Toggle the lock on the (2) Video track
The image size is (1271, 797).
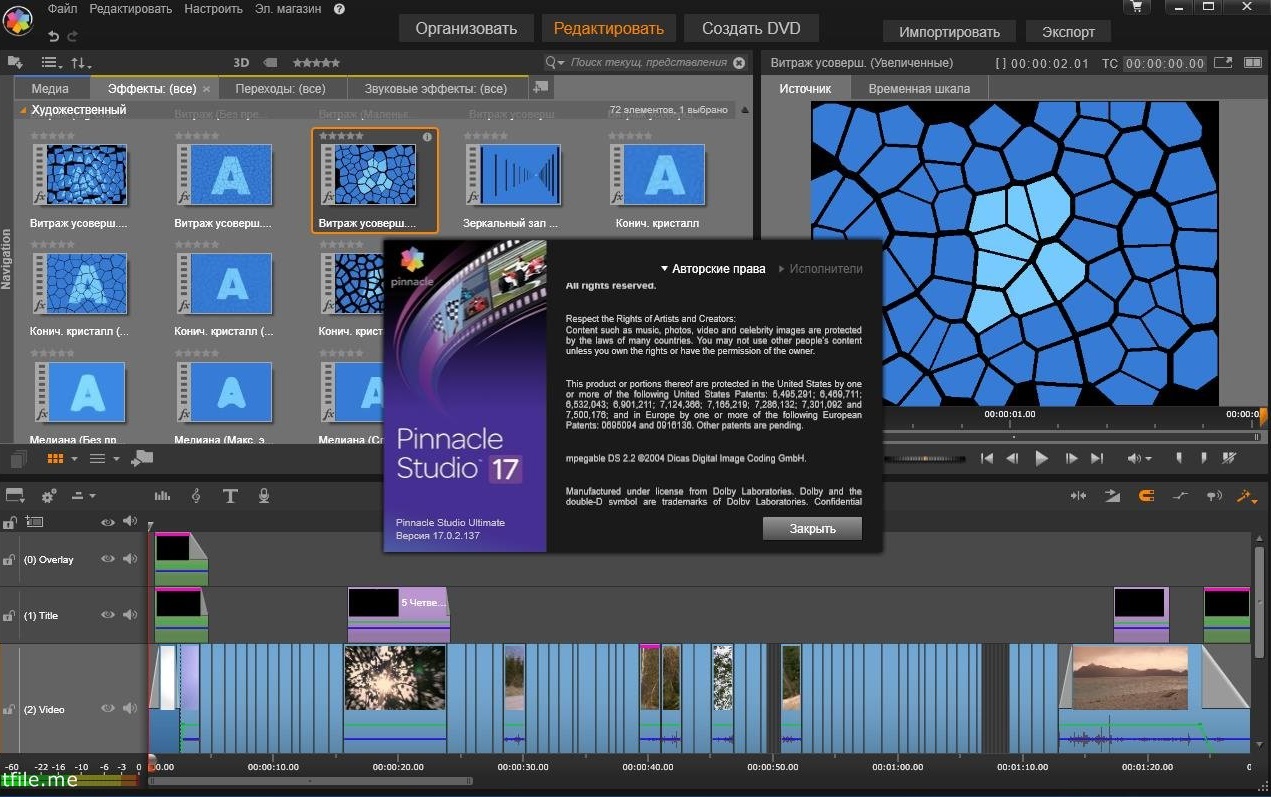[x=9, y=710]
